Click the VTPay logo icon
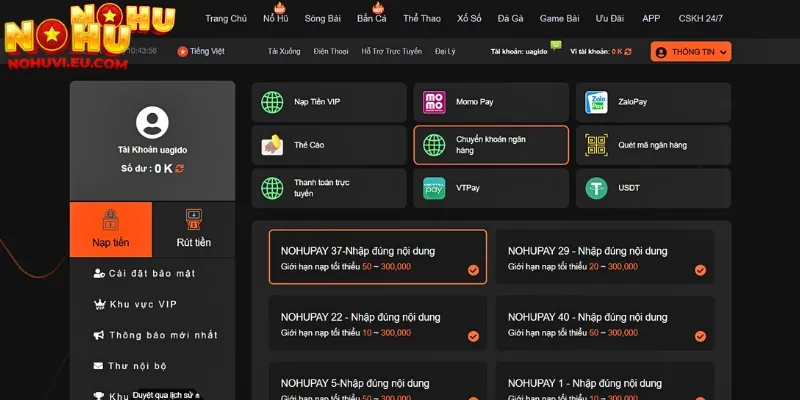Viewport: 800px width, 400px height. point(434,188)
